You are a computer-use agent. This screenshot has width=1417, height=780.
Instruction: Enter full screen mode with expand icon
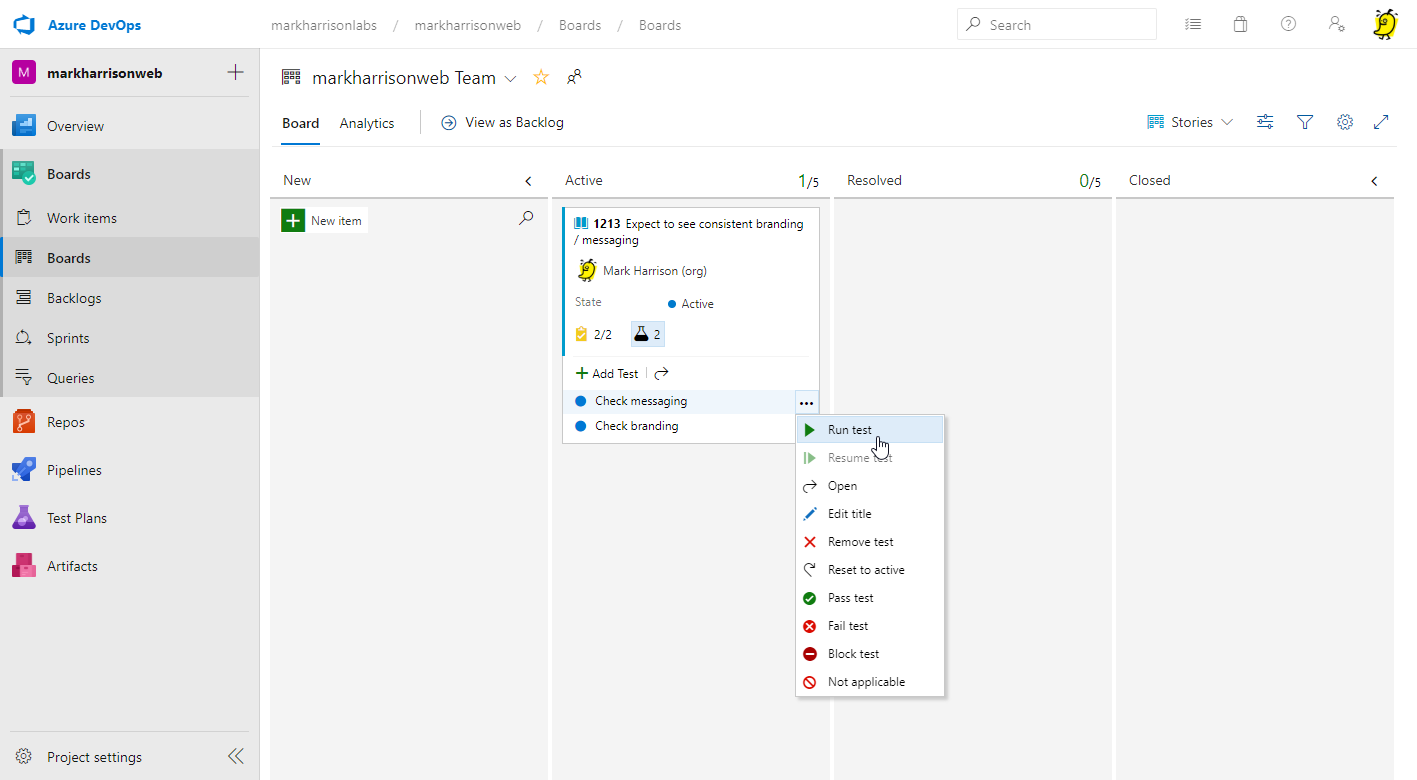click(1381, 122)
